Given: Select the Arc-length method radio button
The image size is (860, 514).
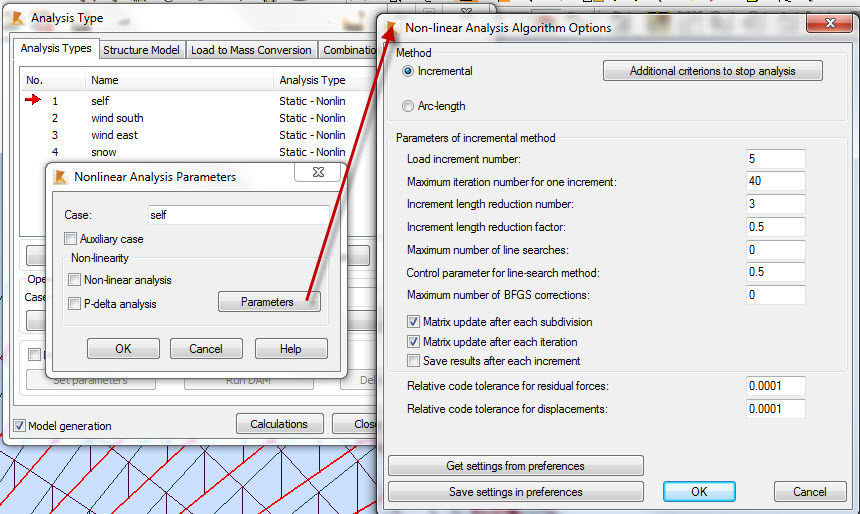Looking at the screenshot, I should [x=408, y=106].
